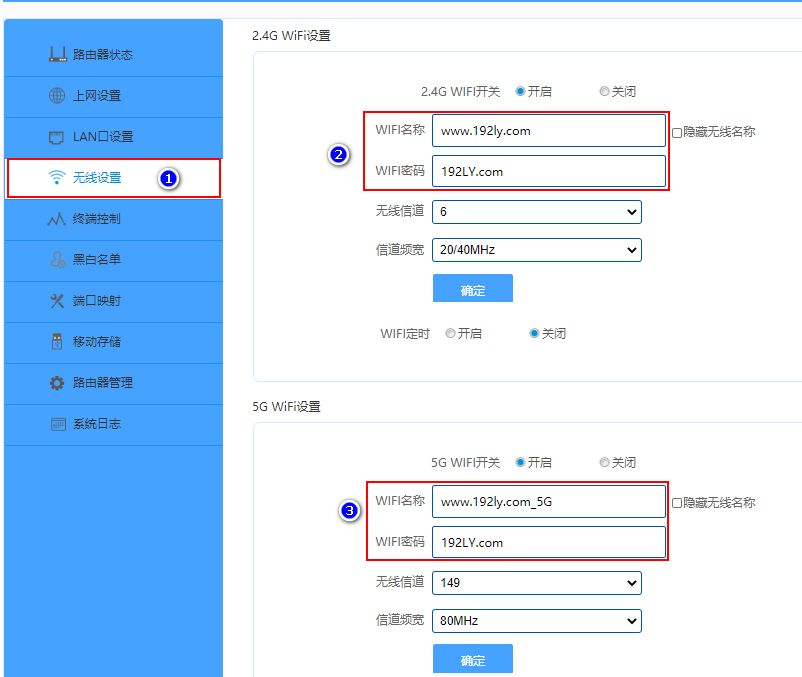802x677 pixels.
Task: Open 5G 无线信道 dropdown showing 149
Action: 537,583
